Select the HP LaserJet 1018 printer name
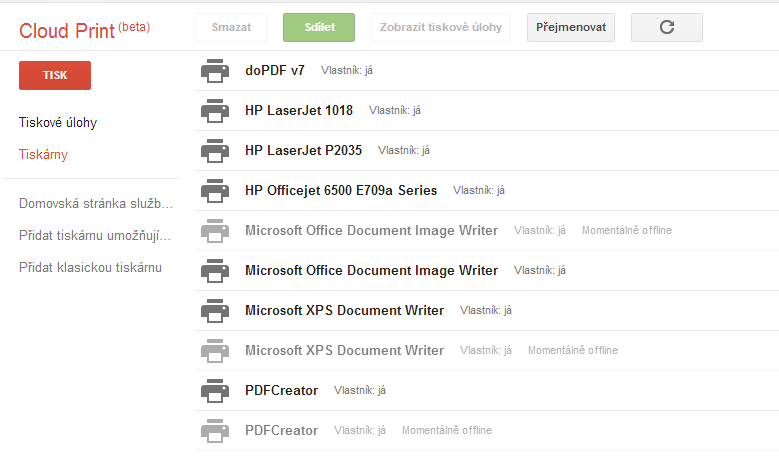This screenshot has height=459, width=779. tap(299, 110)
